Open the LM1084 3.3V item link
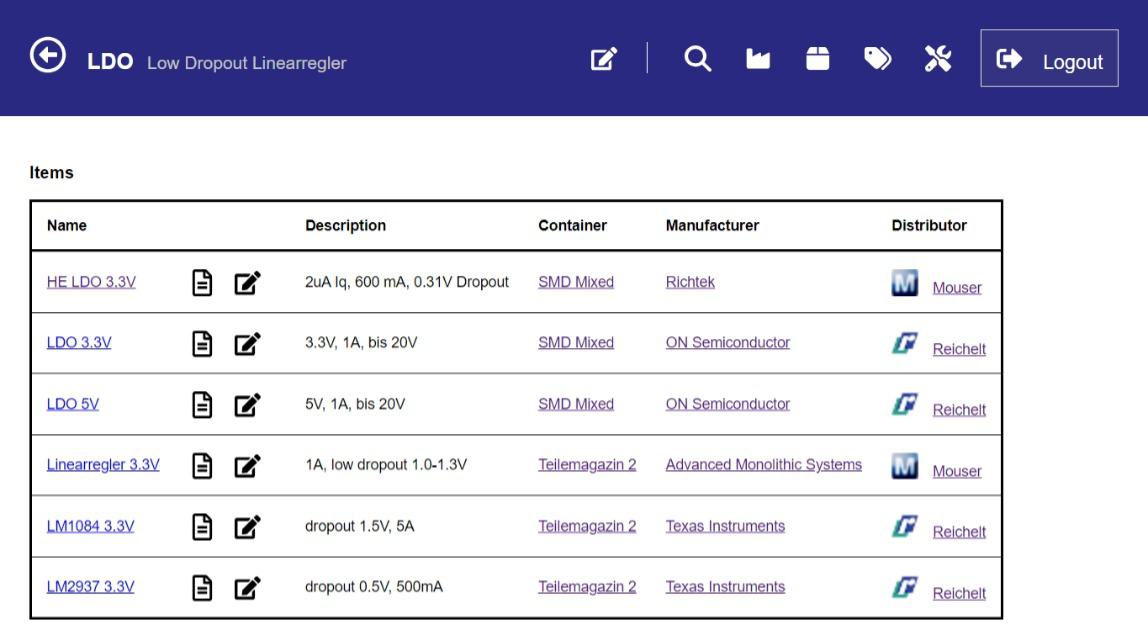This screenshot has height=644, width=1148. pyautogui.click(x=91, y=526)
